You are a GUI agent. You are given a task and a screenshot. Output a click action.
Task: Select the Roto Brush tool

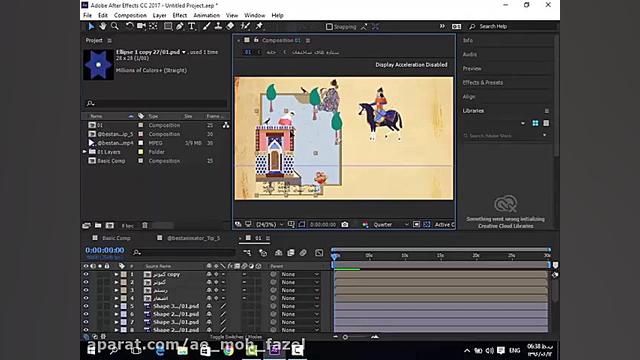pos(245,26)
